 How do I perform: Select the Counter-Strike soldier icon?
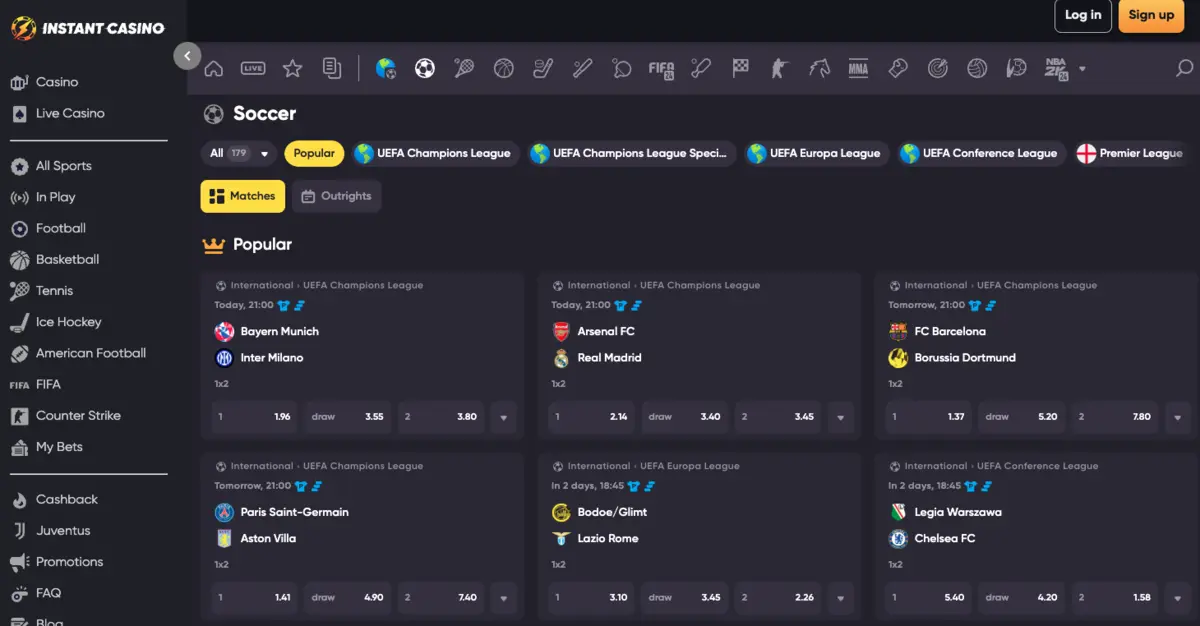pyautogui.click(x=779, y=69)
